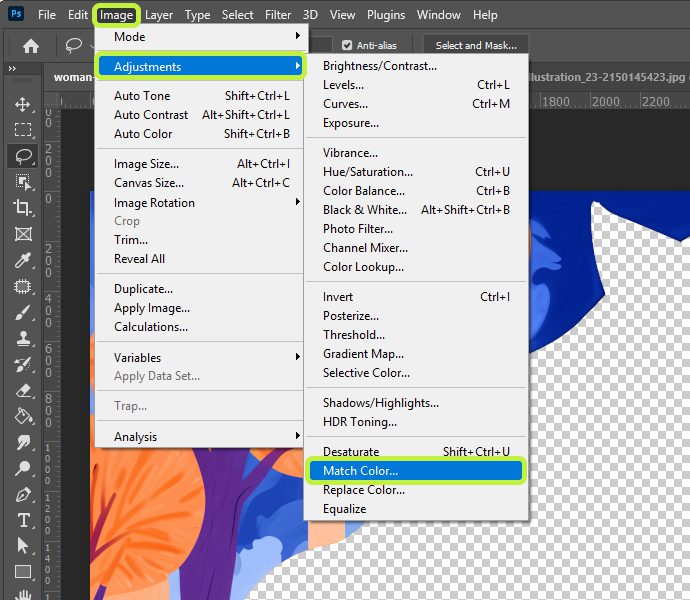The height and width of the screenshot is (600, 690).
Task: Choose Black & White adjustment
Action: tap(416, 210)
